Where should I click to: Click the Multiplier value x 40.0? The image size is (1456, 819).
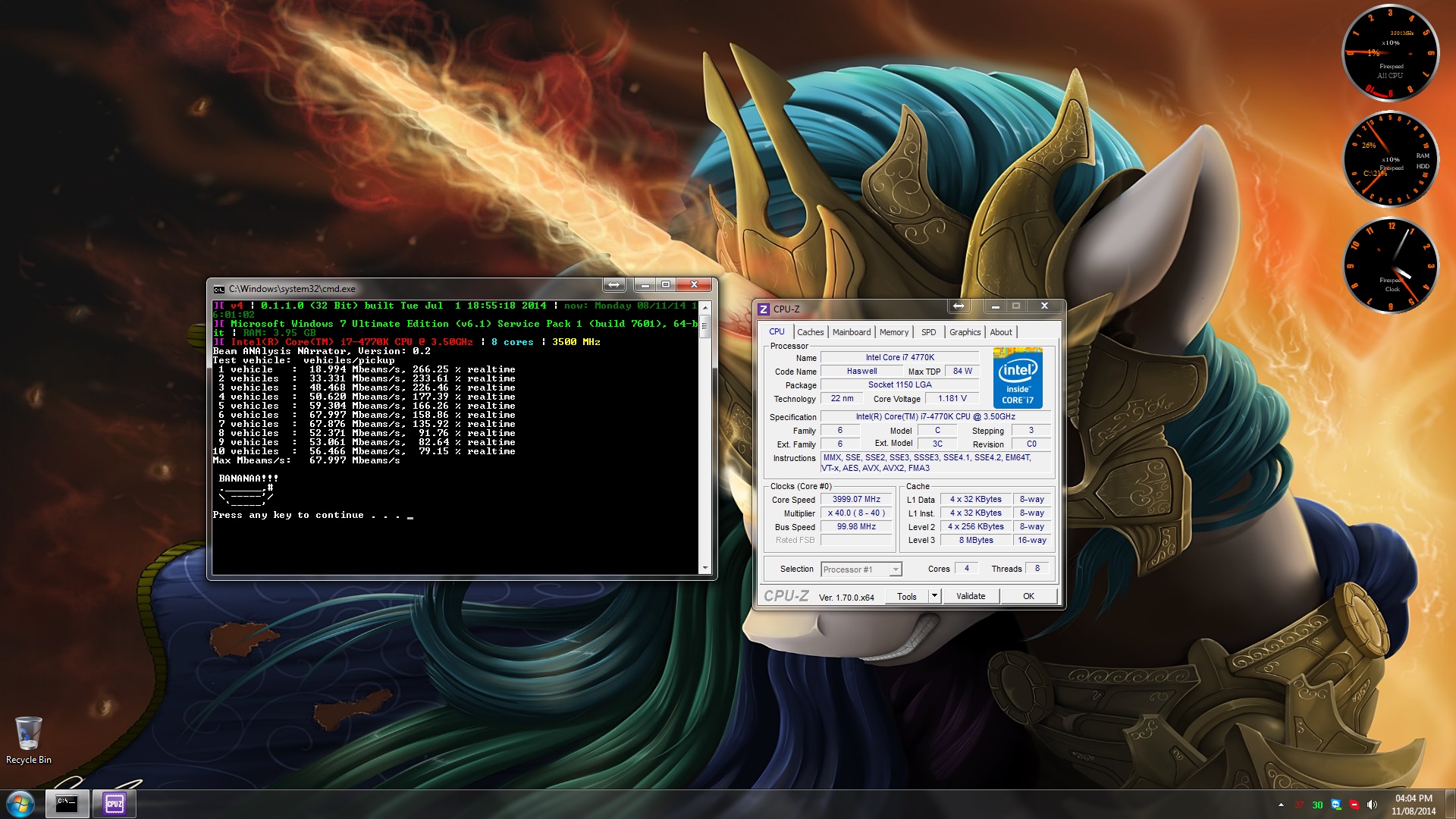(856, 513)
